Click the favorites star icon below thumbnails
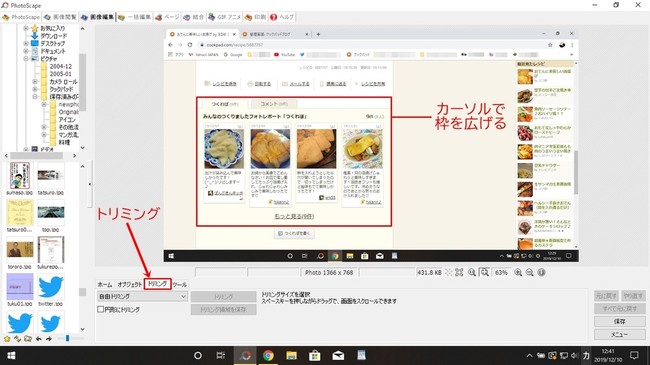The height and width of the screenshot is (365, 650). [7, 338]
